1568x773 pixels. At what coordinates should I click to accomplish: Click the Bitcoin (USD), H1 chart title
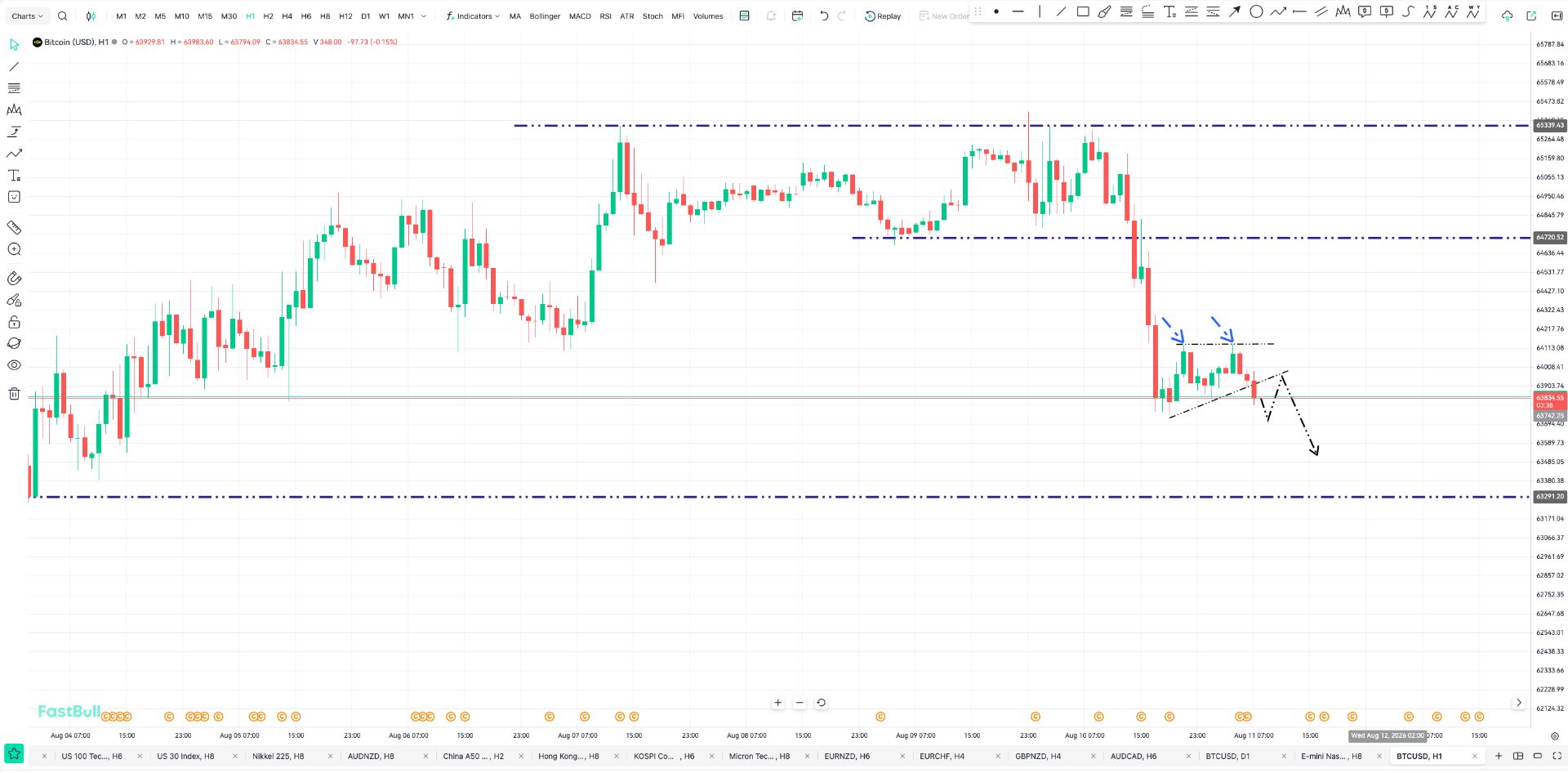[x=76, y=42]
